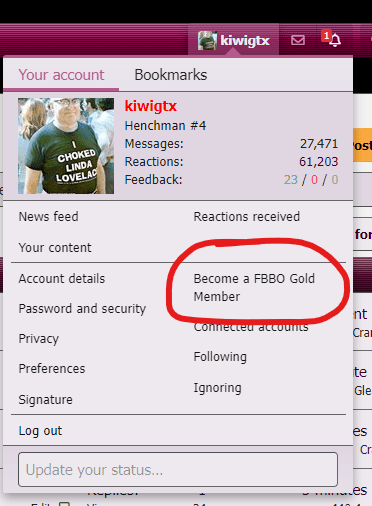The image size is (372, 506).
Task: Open Your content page
Action: point(55,248)
